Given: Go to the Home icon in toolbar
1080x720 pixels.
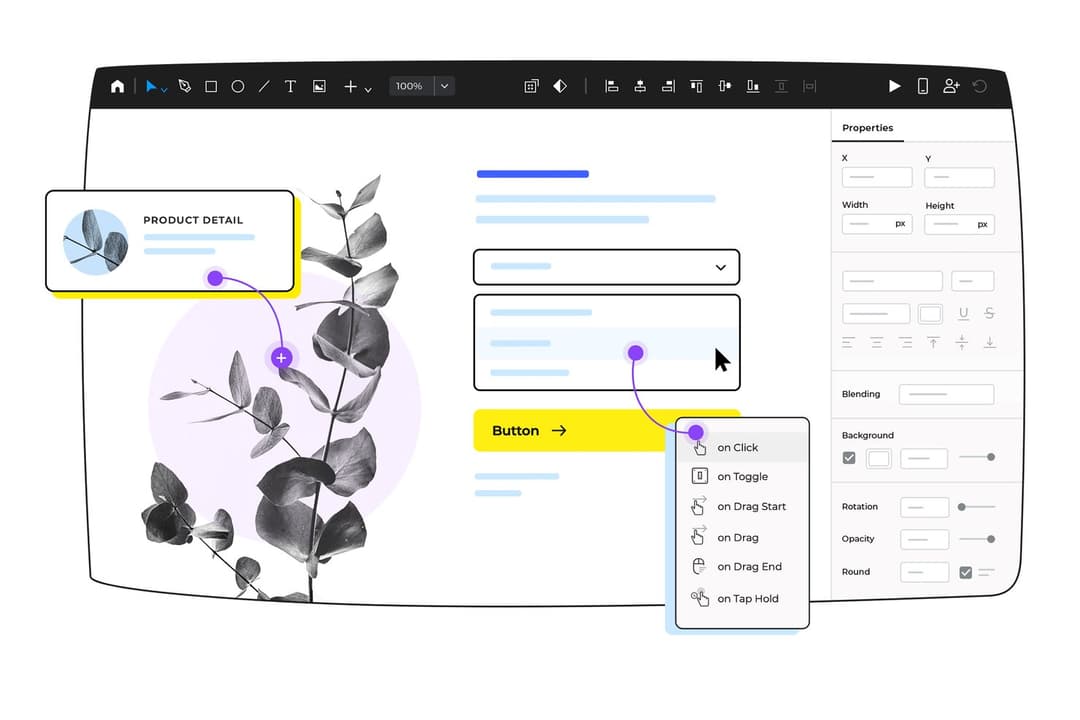Looking at the screenshot, I should [118, 86].
